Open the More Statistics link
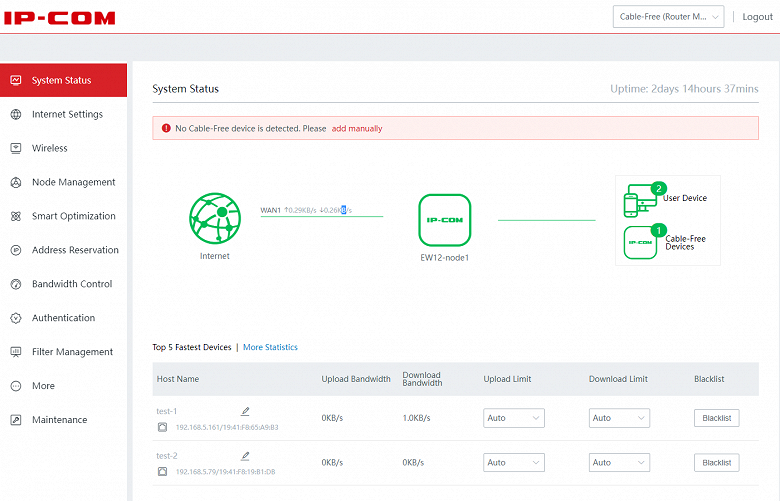The image size is (780, 501). [270, 347]
